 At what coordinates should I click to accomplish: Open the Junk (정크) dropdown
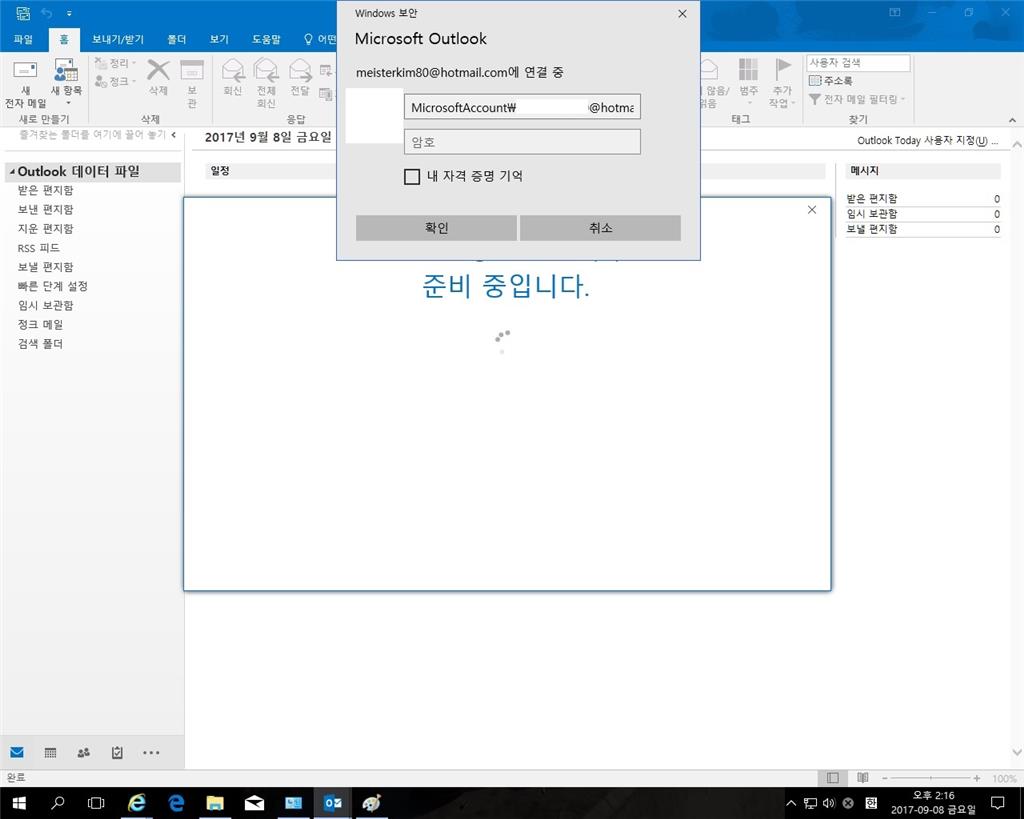coord(116,81)
